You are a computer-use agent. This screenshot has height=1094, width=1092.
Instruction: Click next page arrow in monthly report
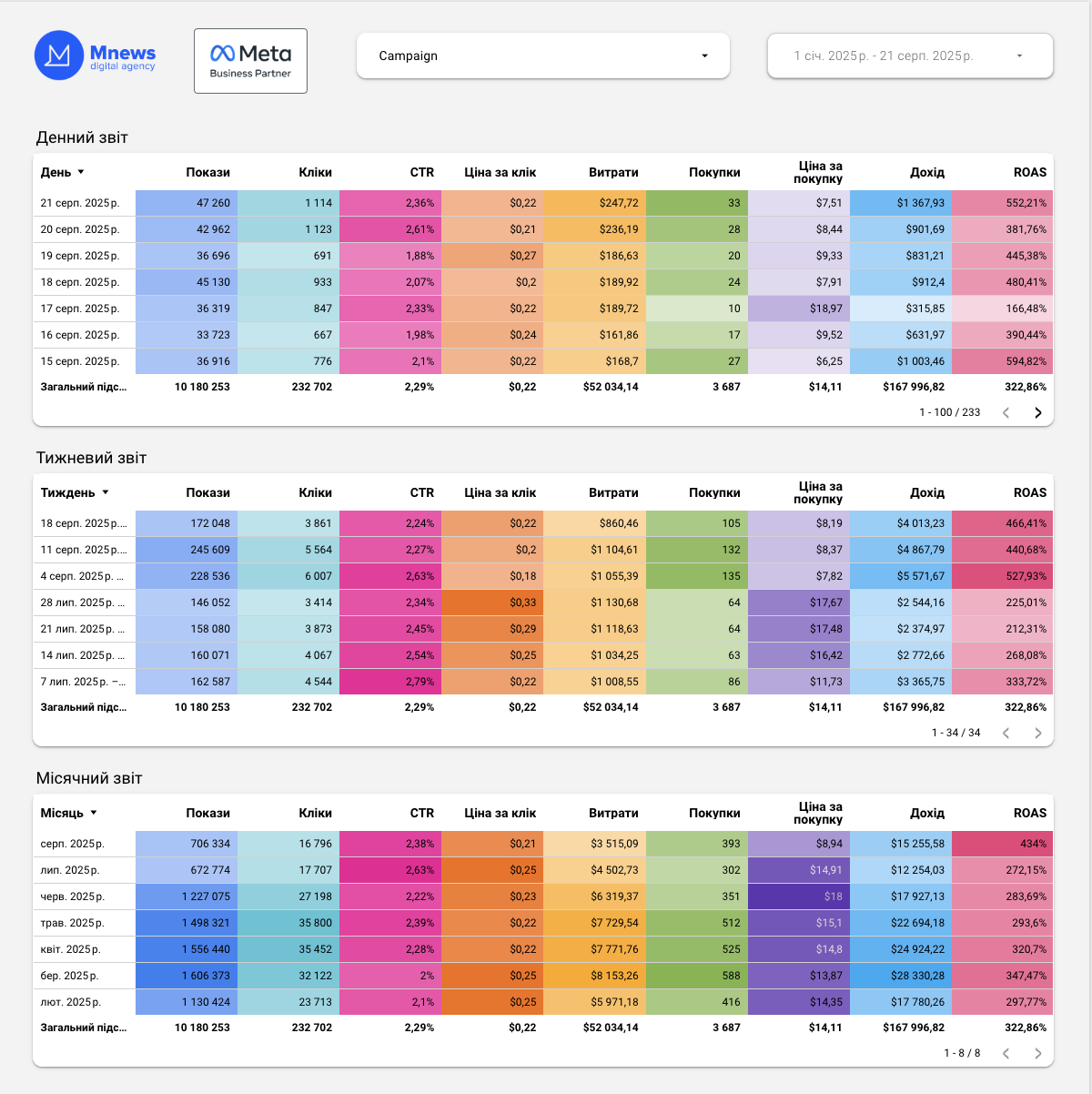(1038, 1053)
